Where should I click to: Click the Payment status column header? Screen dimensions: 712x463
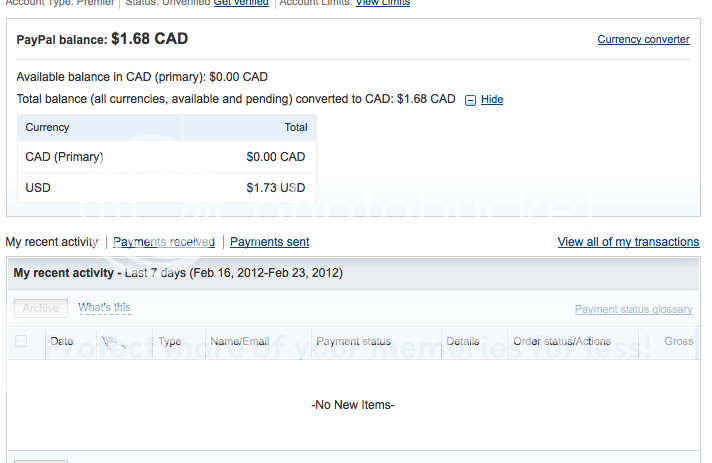click(x=353, y=342)
